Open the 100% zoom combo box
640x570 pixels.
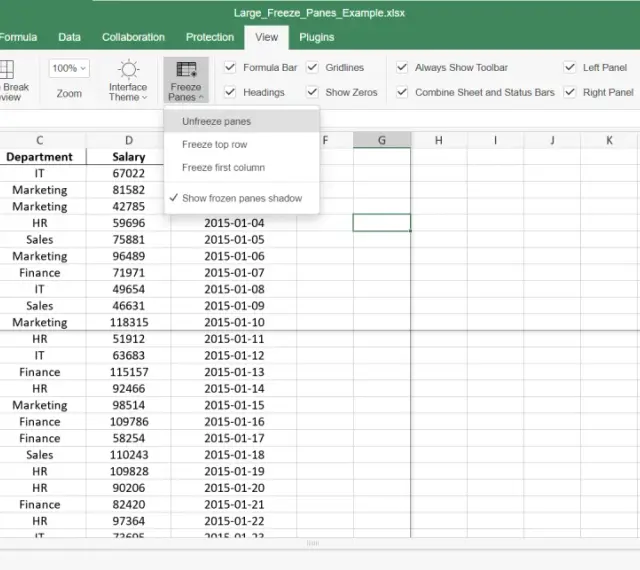(x=69, y=68)
